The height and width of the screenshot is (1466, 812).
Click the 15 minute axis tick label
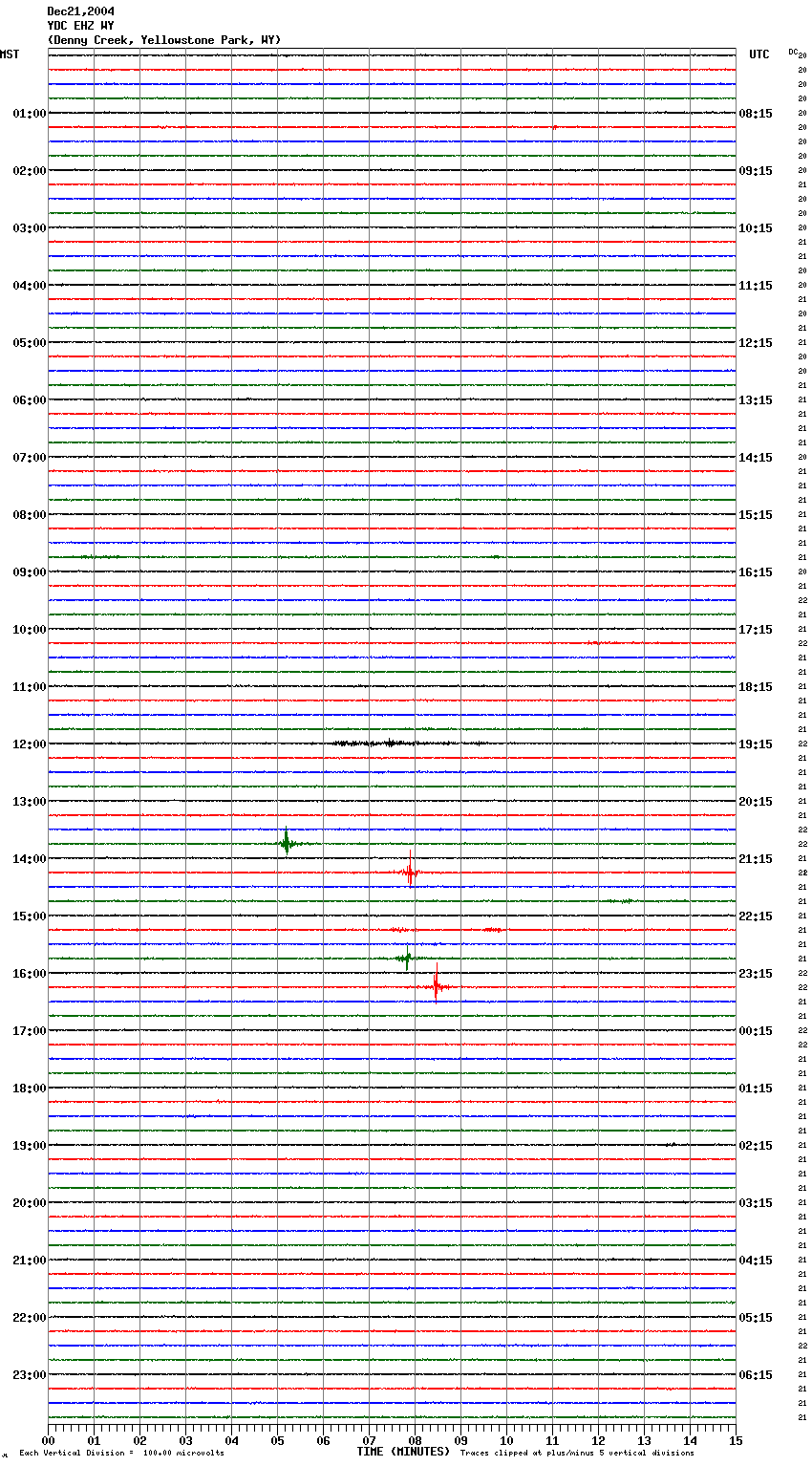(x=736, y=1440)
